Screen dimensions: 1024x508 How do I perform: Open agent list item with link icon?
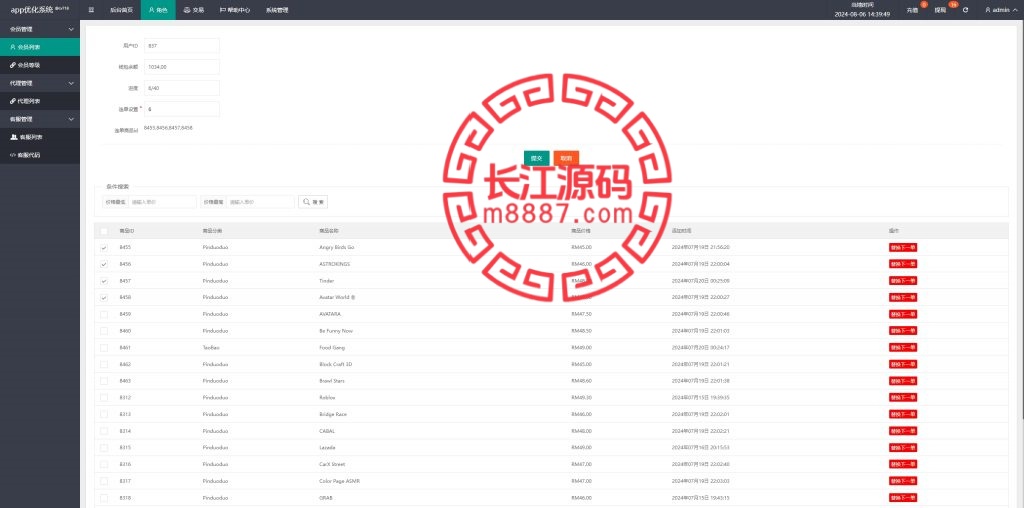[x=40, y=101]
